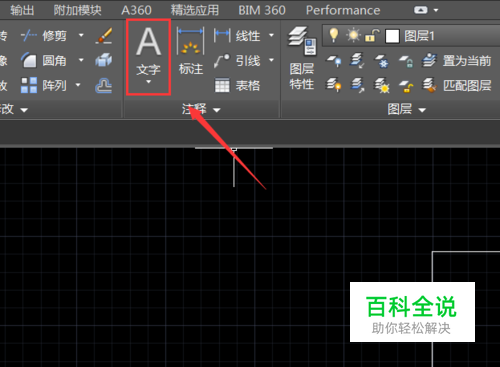Click 匹配图层 match layer button

456,85
